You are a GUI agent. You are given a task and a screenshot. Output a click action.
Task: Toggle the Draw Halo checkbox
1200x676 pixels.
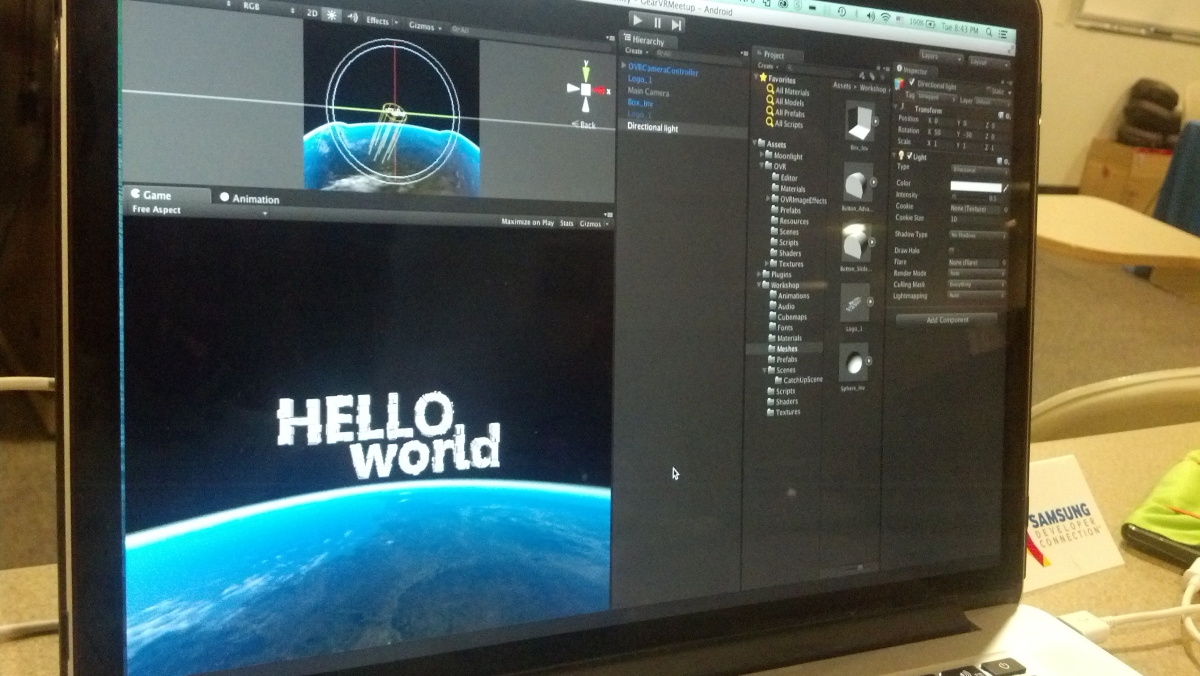click(x=951, y=250)
